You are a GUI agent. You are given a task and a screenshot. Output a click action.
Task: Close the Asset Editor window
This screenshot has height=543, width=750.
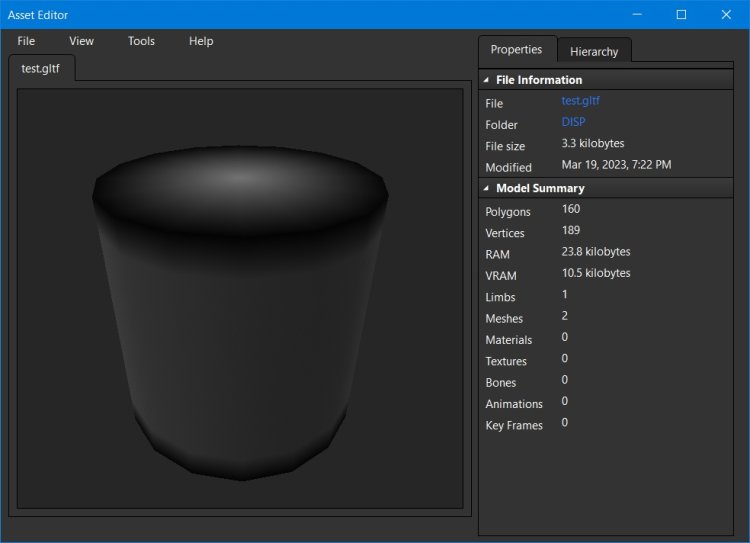point(726,15)
